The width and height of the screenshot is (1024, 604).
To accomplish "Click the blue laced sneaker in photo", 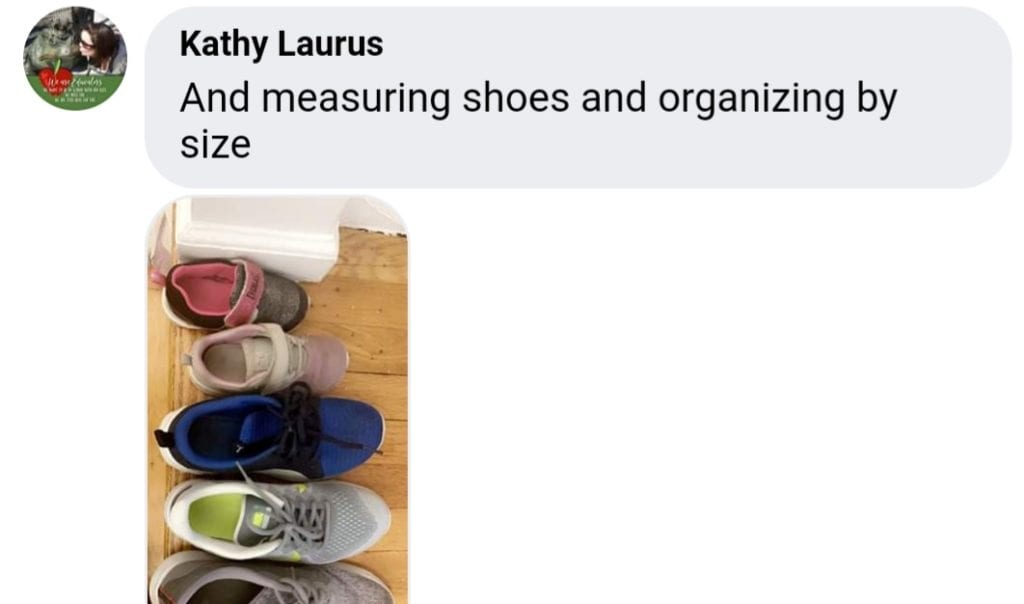I will tap(271, 432).
